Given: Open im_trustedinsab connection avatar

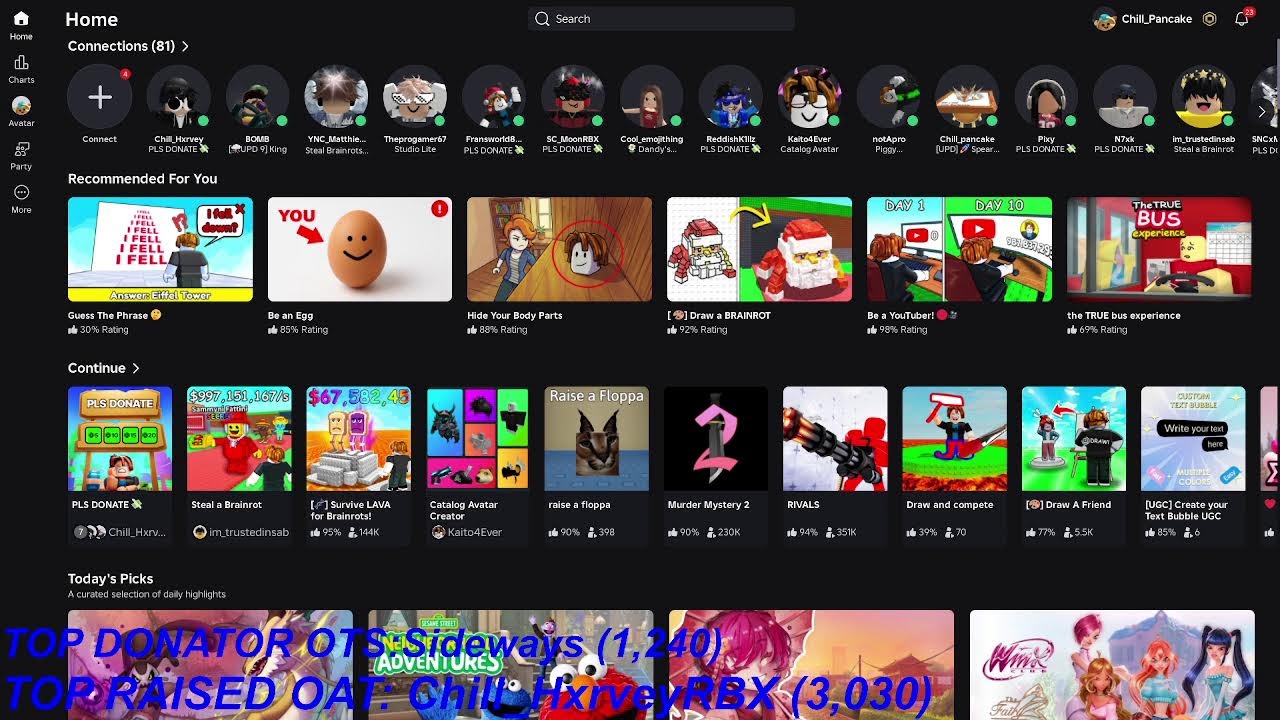Looking at the screenshot, I should 1204,97.
